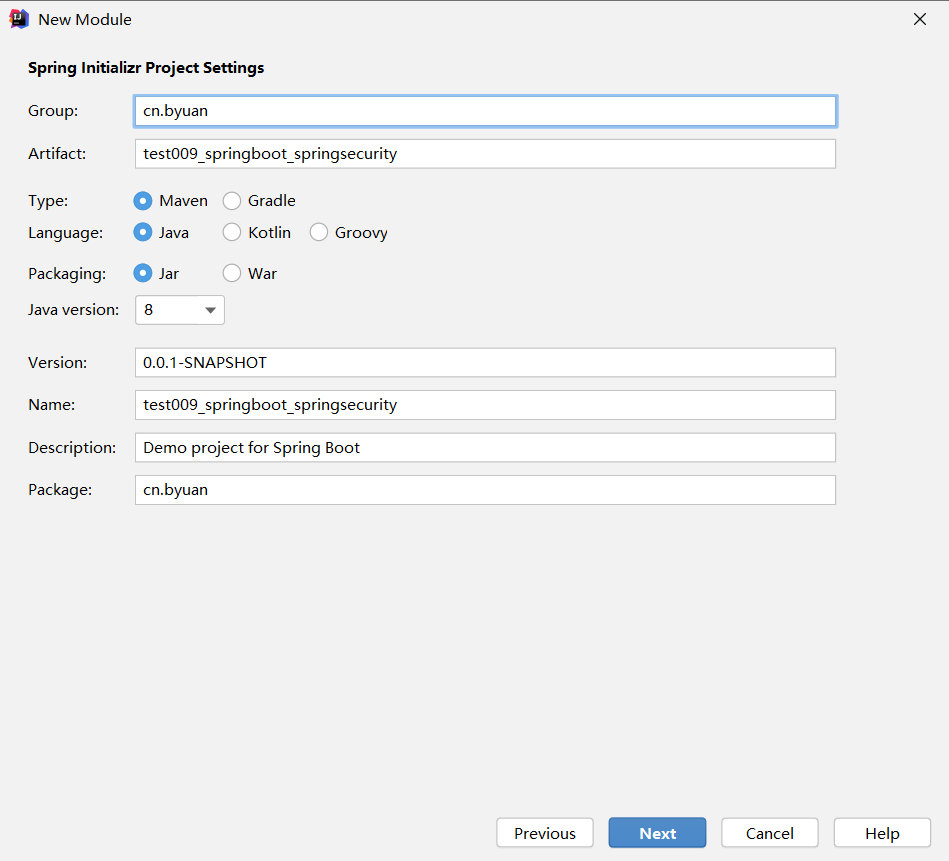Viewport: 949px width, 861px height.
Task: Focus the Artifact input field
Action: pos(485,154)
